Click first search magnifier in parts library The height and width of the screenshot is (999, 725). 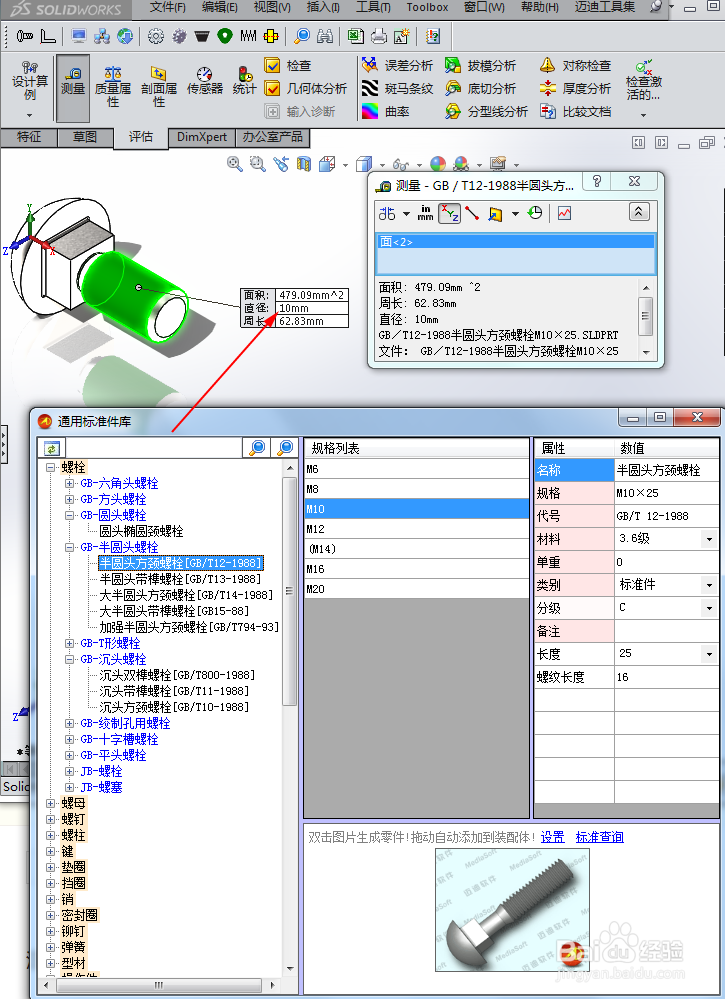[257, 448]
